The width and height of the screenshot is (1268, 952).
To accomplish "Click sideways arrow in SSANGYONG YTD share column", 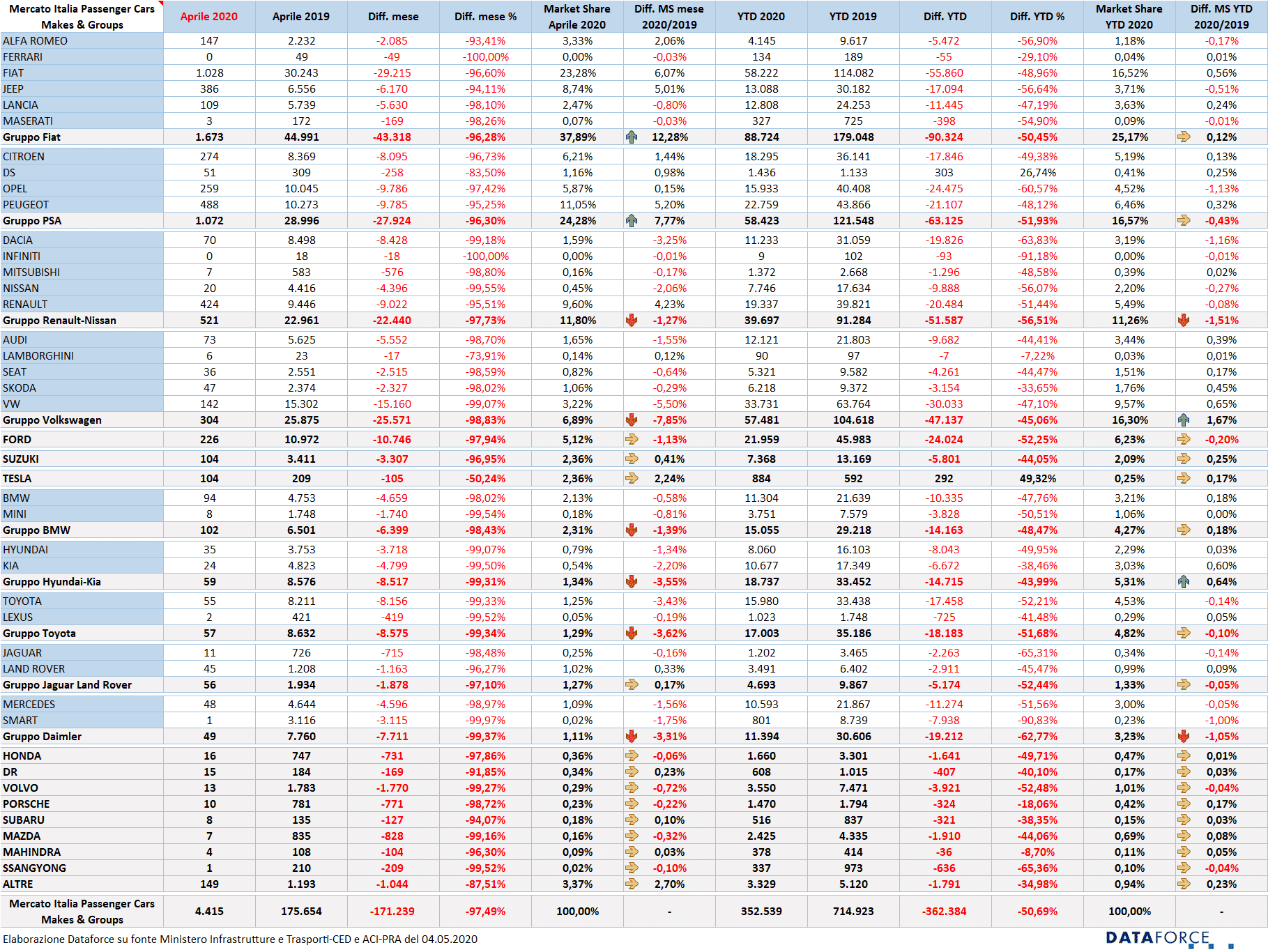I will coord(1184,868).
